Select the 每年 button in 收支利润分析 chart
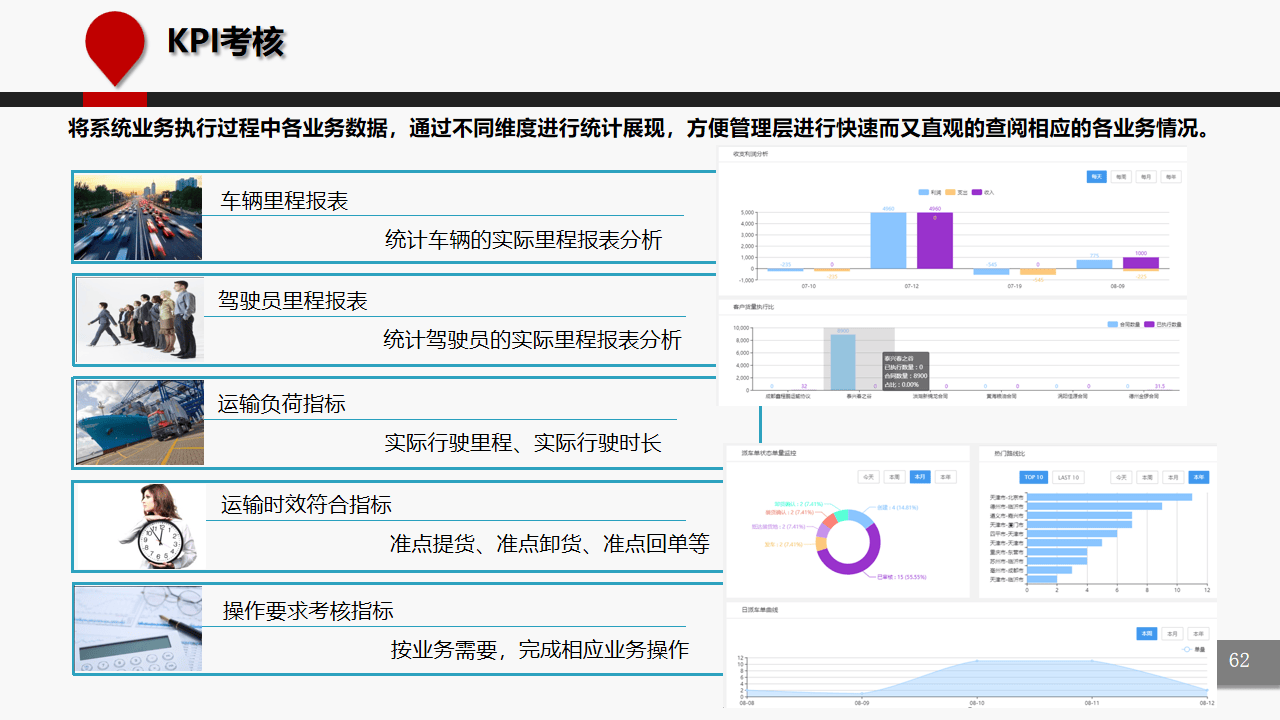1280x720 pixels. pyautogui.click(x=1171, y=176)
